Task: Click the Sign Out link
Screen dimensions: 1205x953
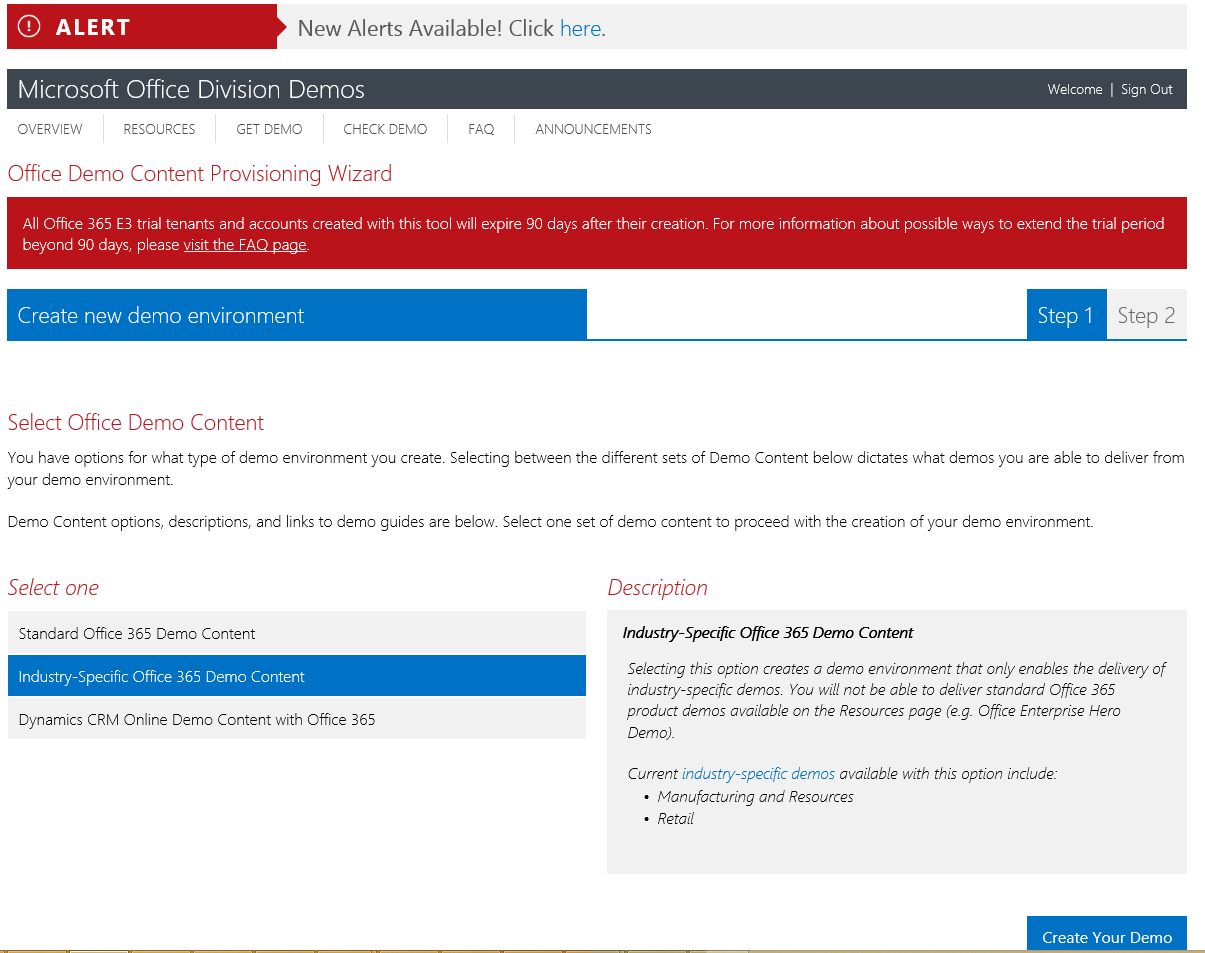Action: coord(1146,89)
